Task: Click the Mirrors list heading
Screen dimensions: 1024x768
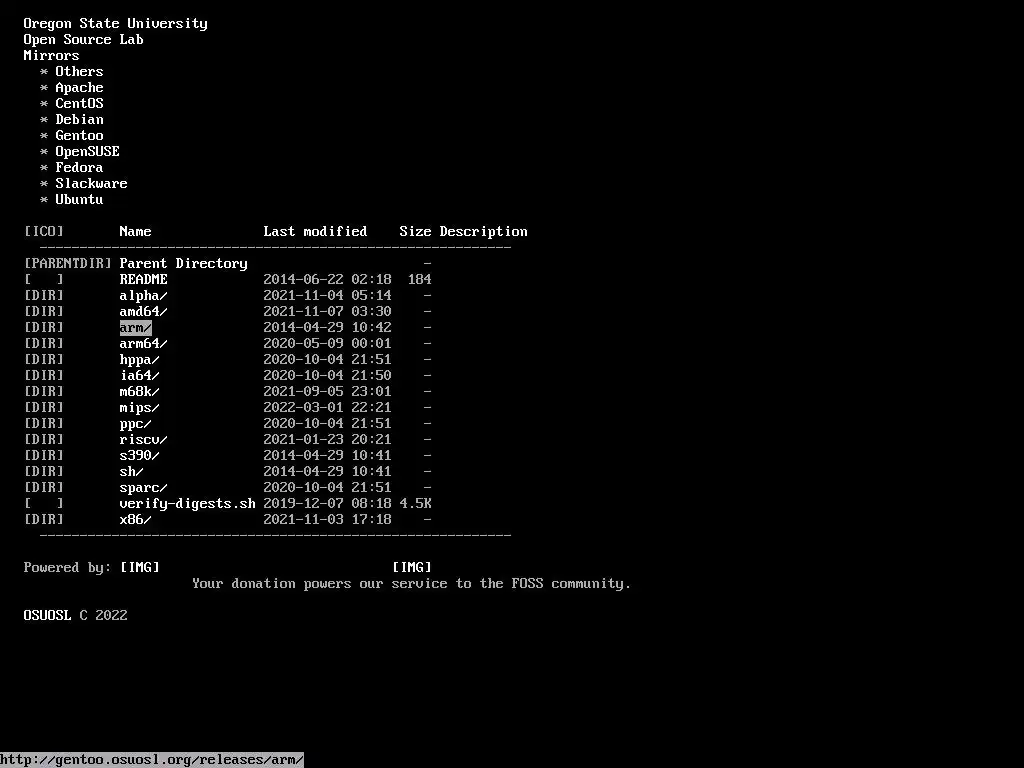Action: (x=51, y=56)
